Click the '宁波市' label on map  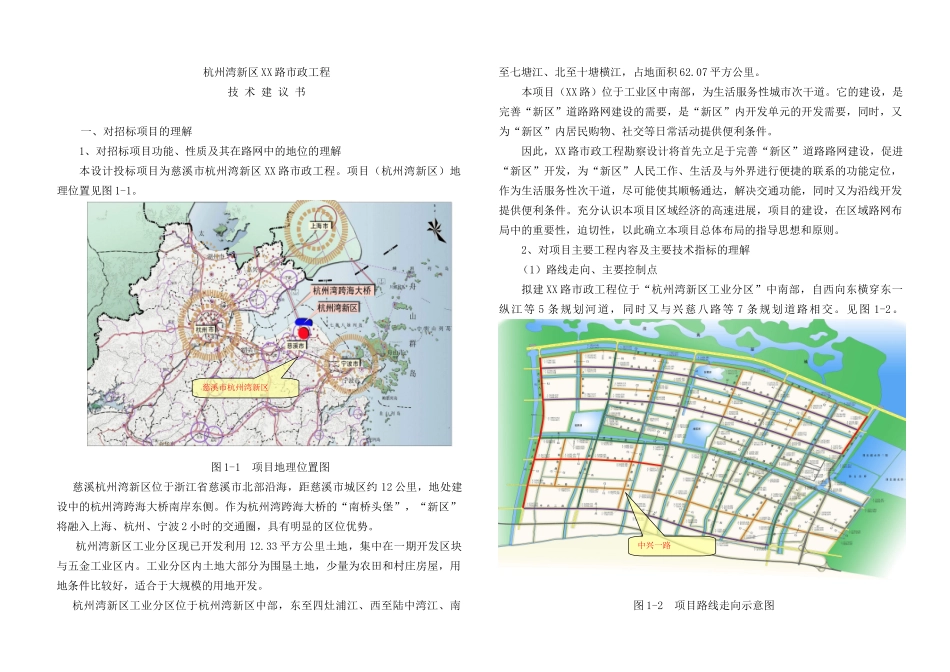[x=348, y=364]
